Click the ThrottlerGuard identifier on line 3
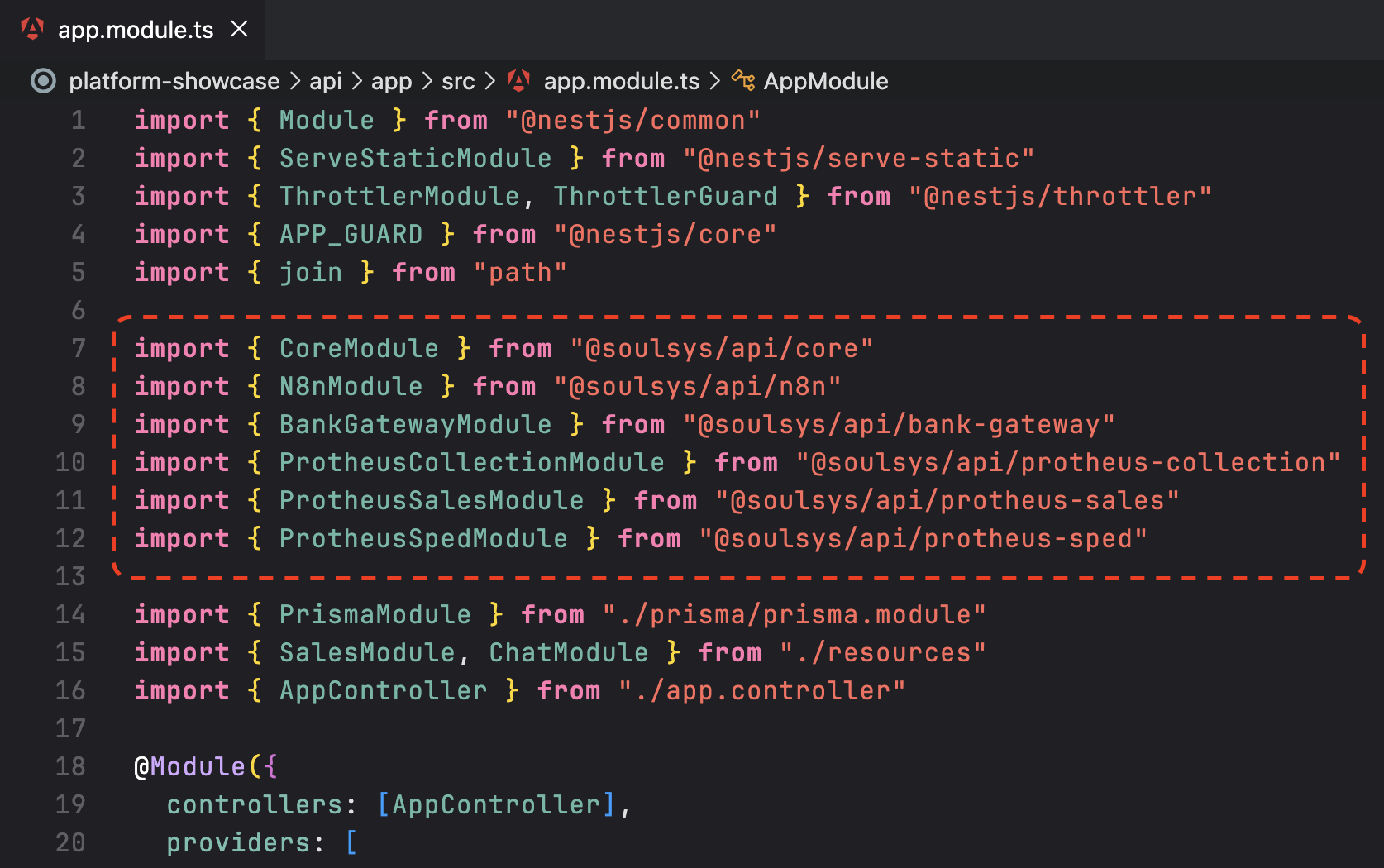This screenshot has width=1384, height=868. pyautogui.click(x=666, y=196)
